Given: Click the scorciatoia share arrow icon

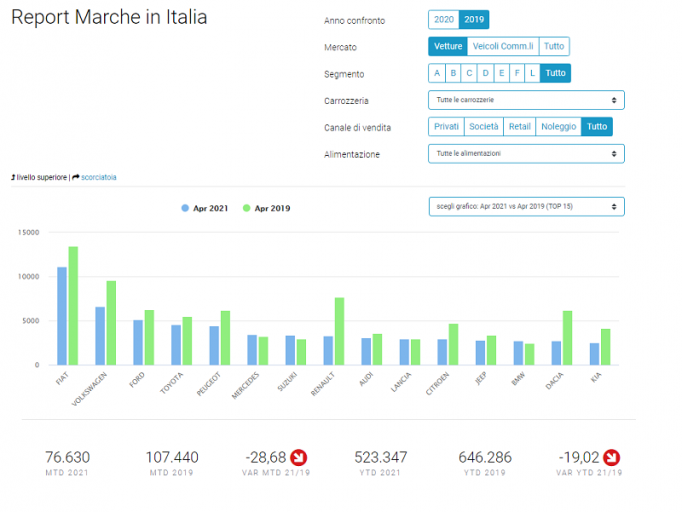Looking at the screenshot, I should coord(76,177).
